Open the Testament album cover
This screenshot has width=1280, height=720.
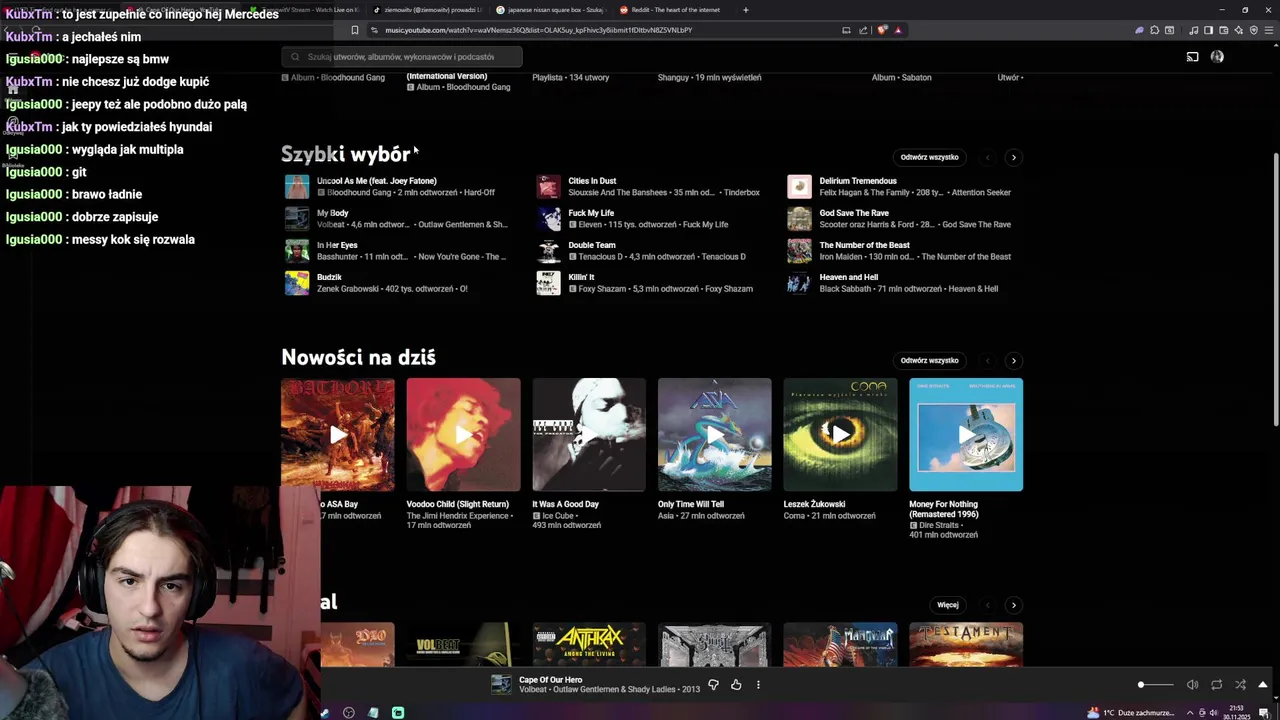pos(966,645)
